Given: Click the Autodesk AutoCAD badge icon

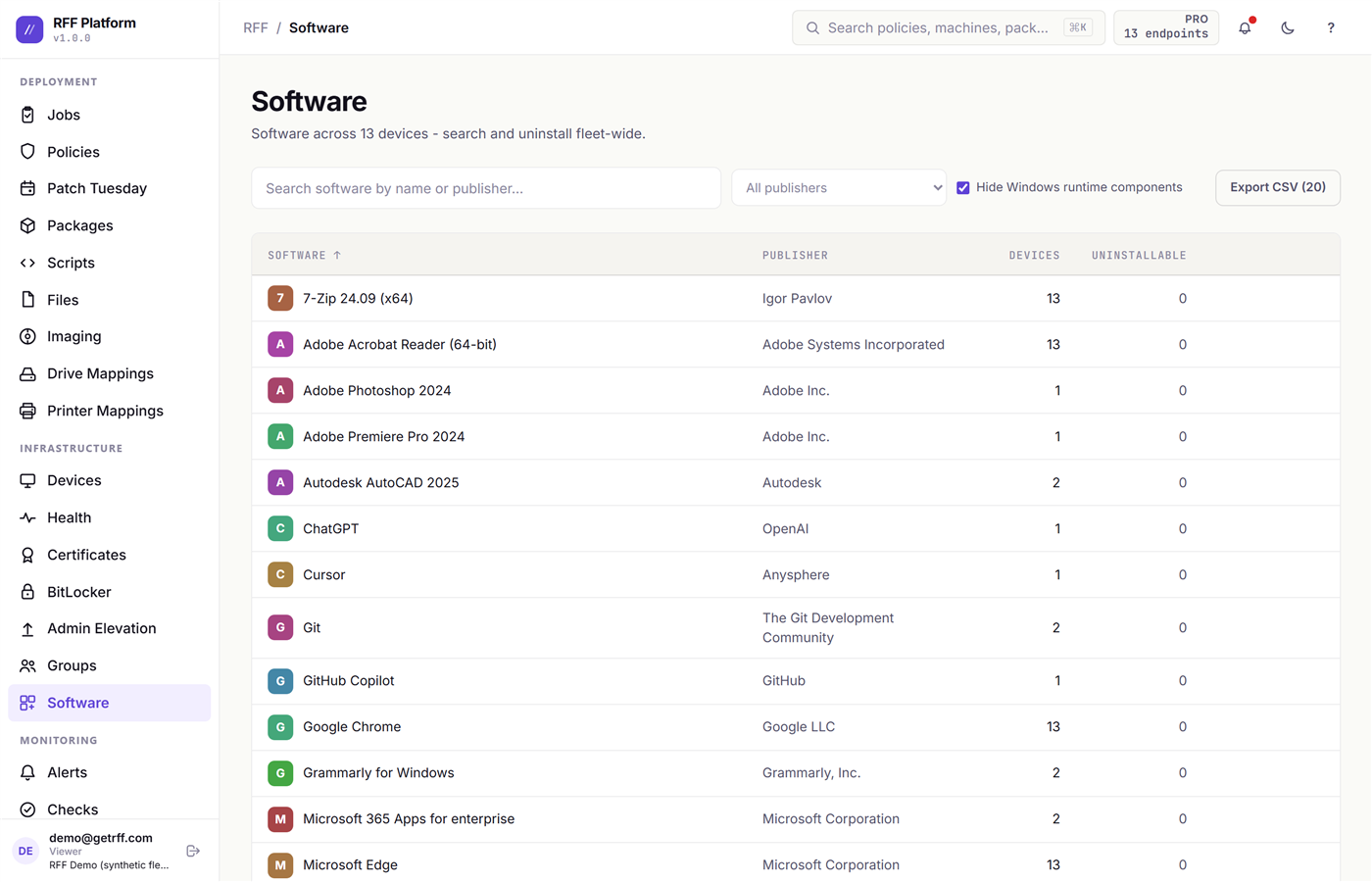Looking at the screenshot, I should pos(280,482).
